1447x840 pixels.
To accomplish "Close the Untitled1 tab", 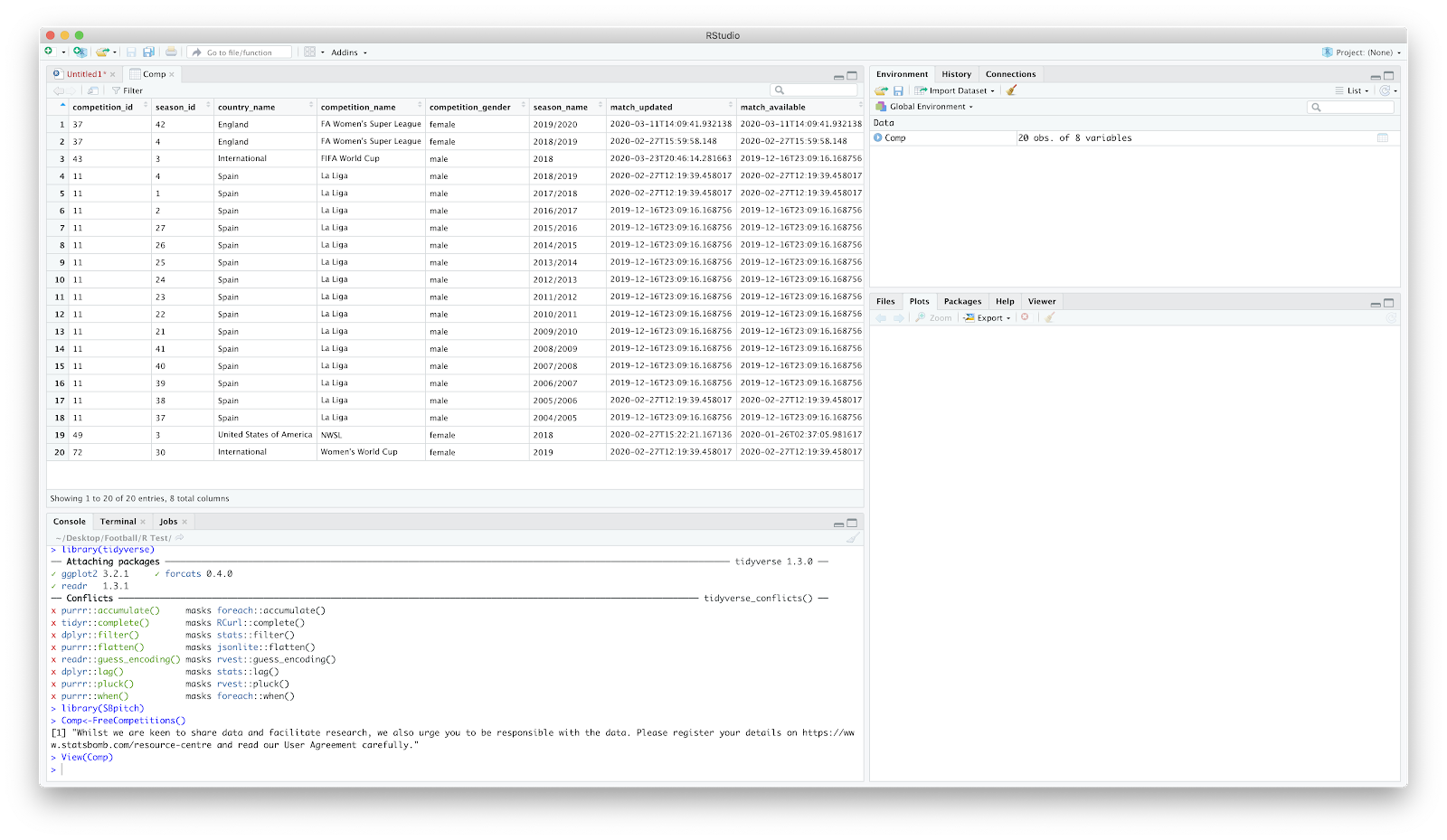I will pyautogui.click(x=113, y=74).
